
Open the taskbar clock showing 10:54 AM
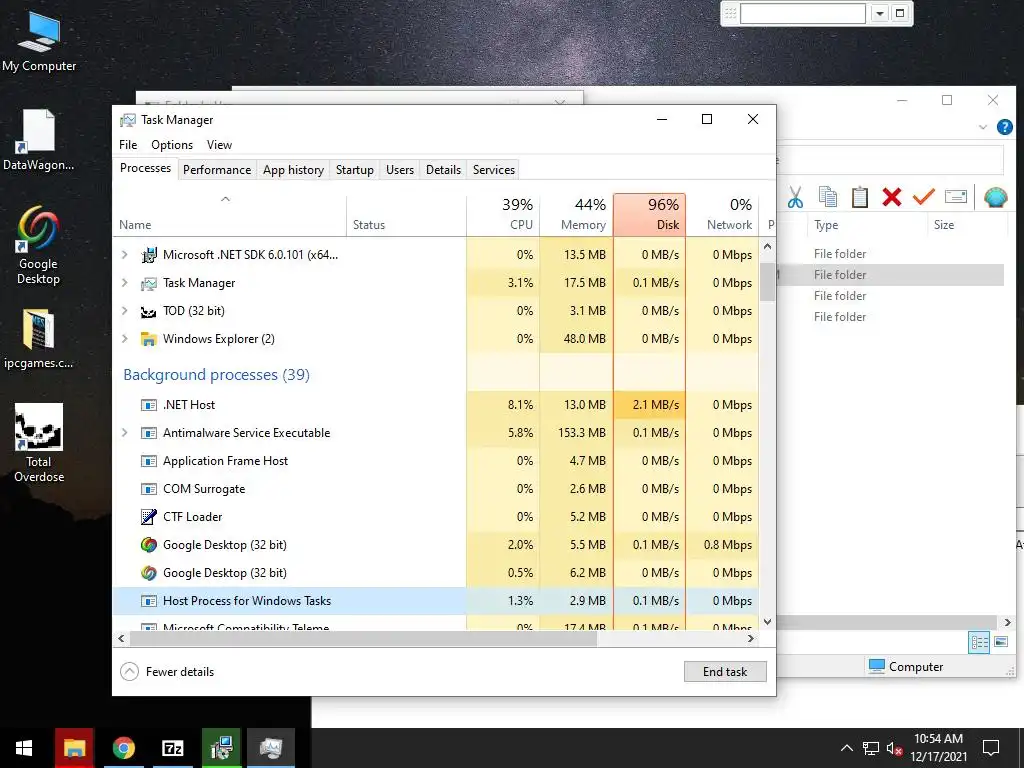[938, 748]
